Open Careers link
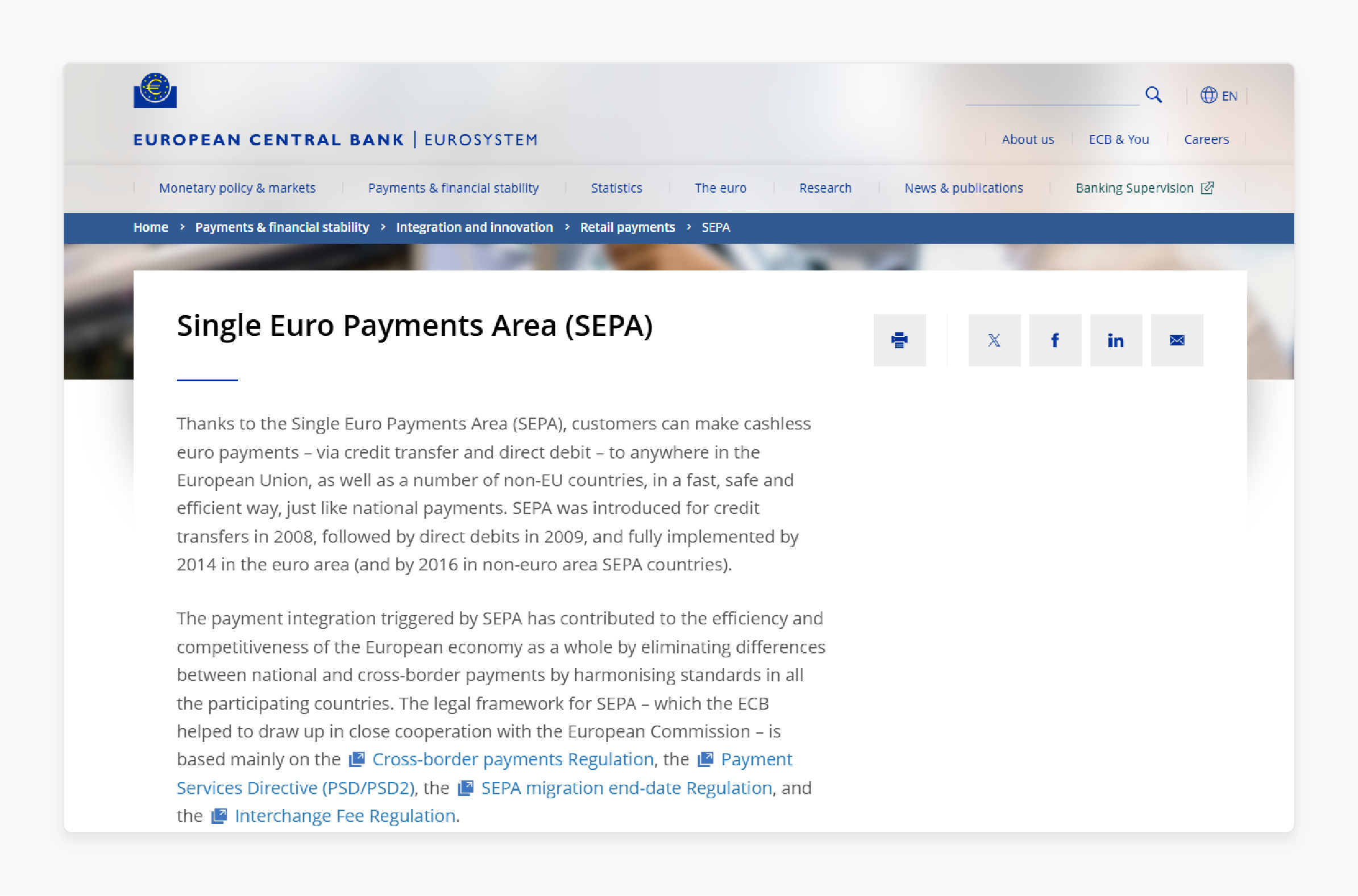 click(1206, 139)
